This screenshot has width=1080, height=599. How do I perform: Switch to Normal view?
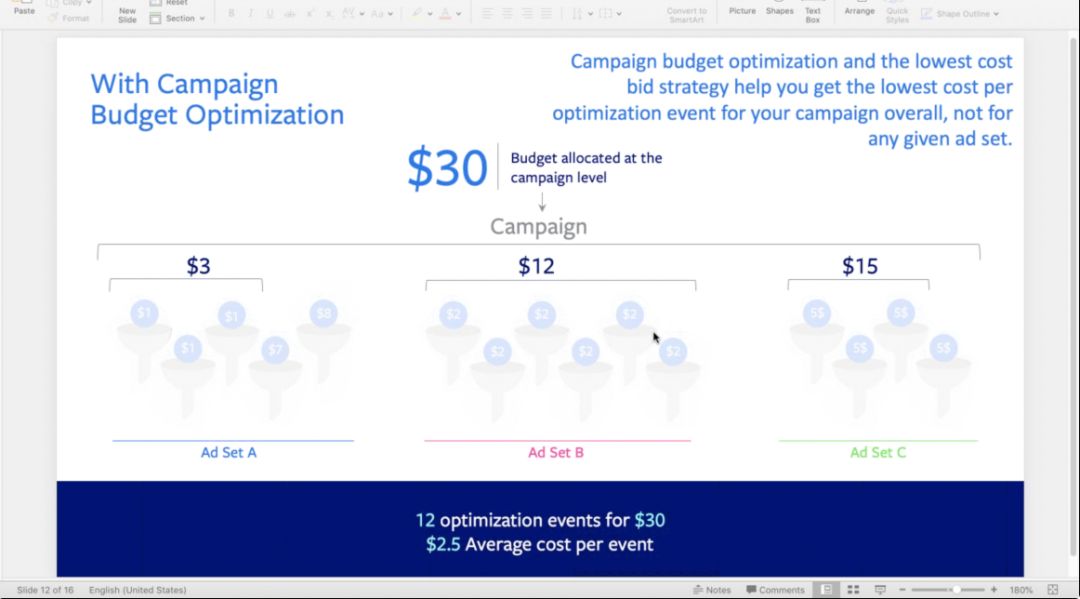[x=827, y=590]
